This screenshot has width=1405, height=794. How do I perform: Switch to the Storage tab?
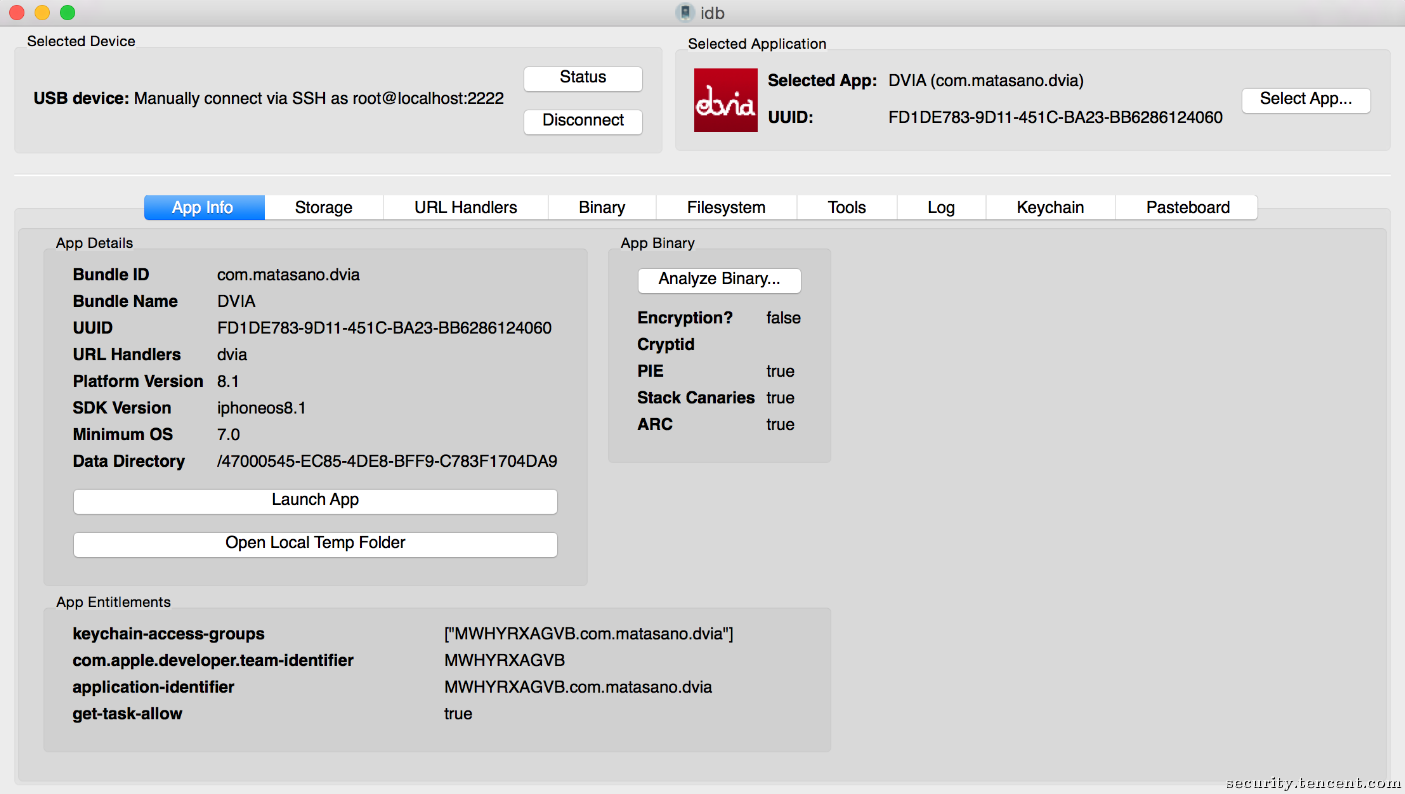pyautogui.click(x=324, y=207)
